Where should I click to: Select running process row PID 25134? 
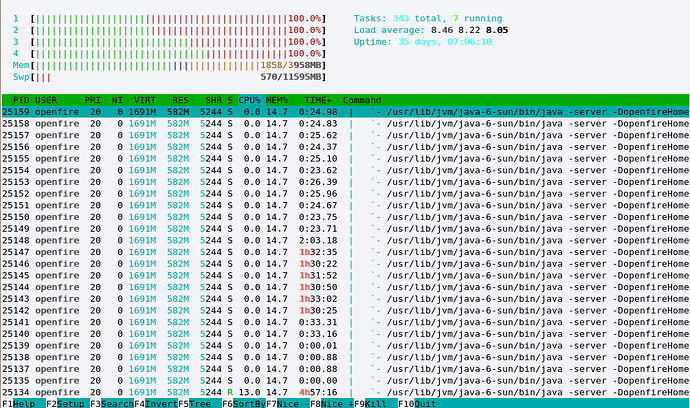tap(345, 392)
